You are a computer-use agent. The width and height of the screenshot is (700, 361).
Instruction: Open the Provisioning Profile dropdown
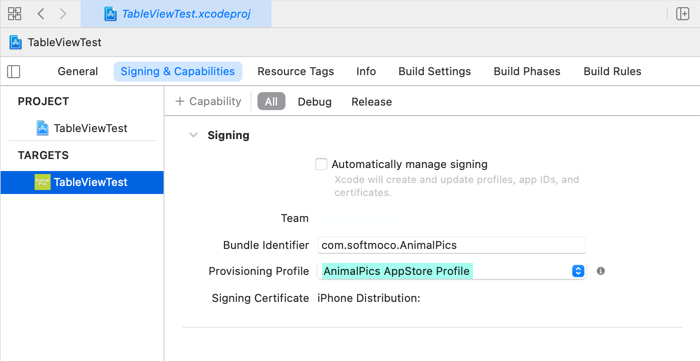[x=451, y=271]
